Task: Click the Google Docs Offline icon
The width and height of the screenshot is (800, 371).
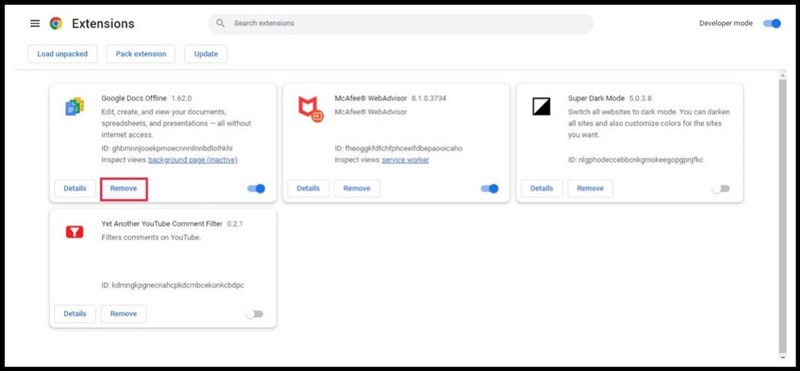Action: 74,107
